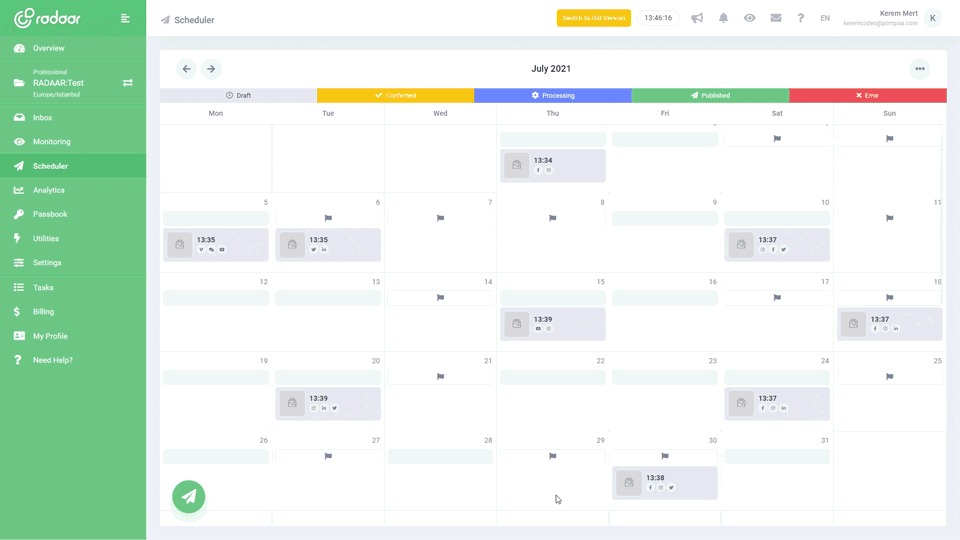Switch workspace using arrows beside RADAAR:Test

[128, 83]
